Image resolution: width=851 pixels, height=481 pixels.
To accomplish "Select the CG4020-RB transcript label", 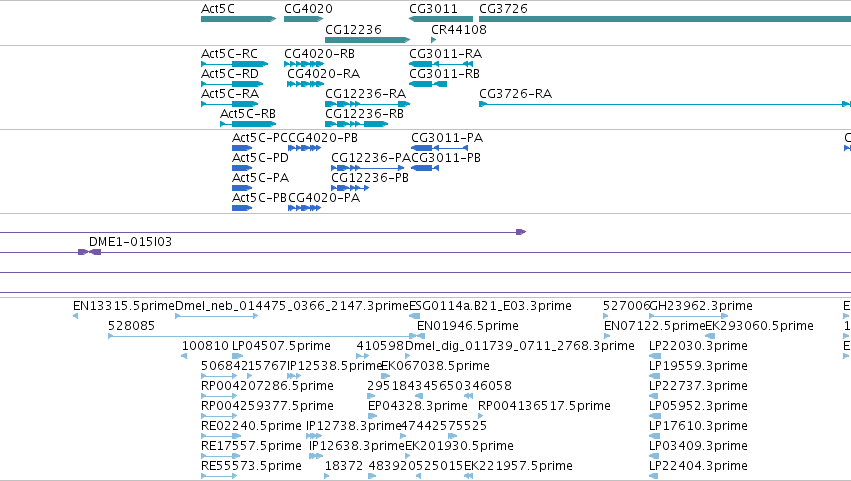I will pos(319,54).
